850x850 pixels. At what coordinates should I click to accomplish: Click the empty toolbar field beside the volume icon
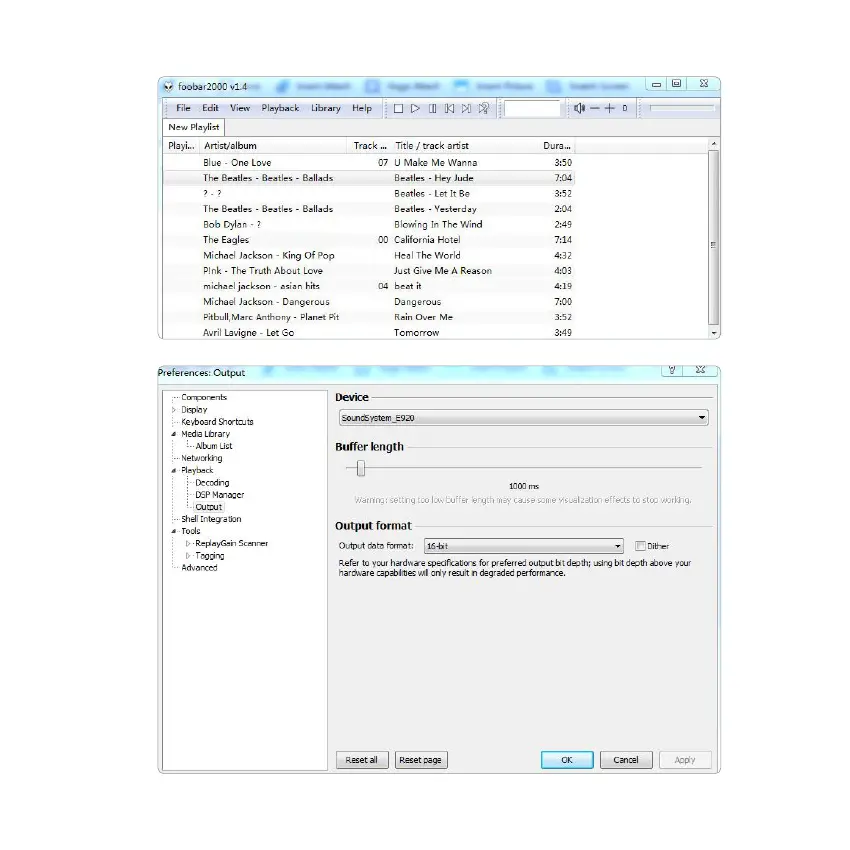532,108
